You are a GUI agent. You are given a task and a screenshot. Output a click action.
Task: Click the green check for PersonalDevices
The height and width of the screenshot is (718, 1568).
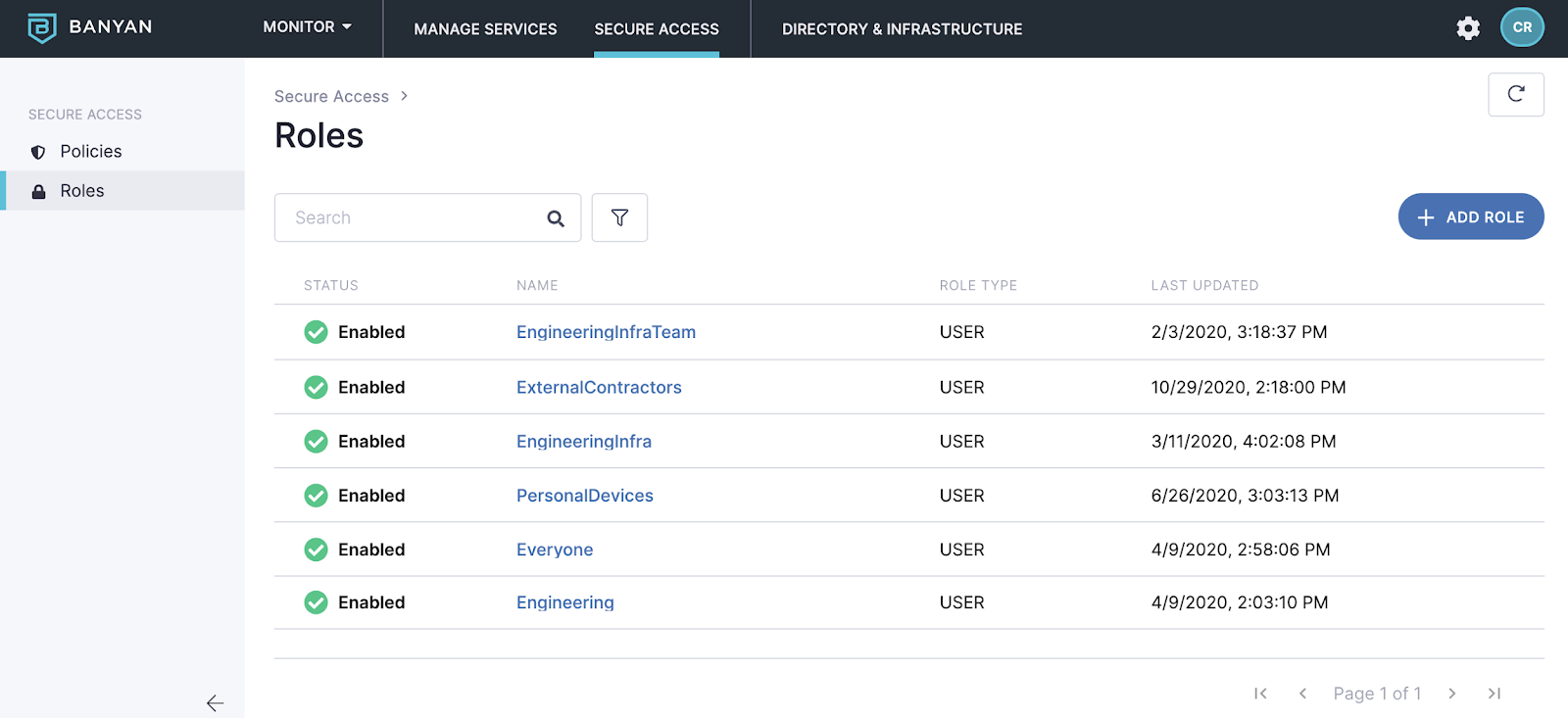(x=316, y=496)
